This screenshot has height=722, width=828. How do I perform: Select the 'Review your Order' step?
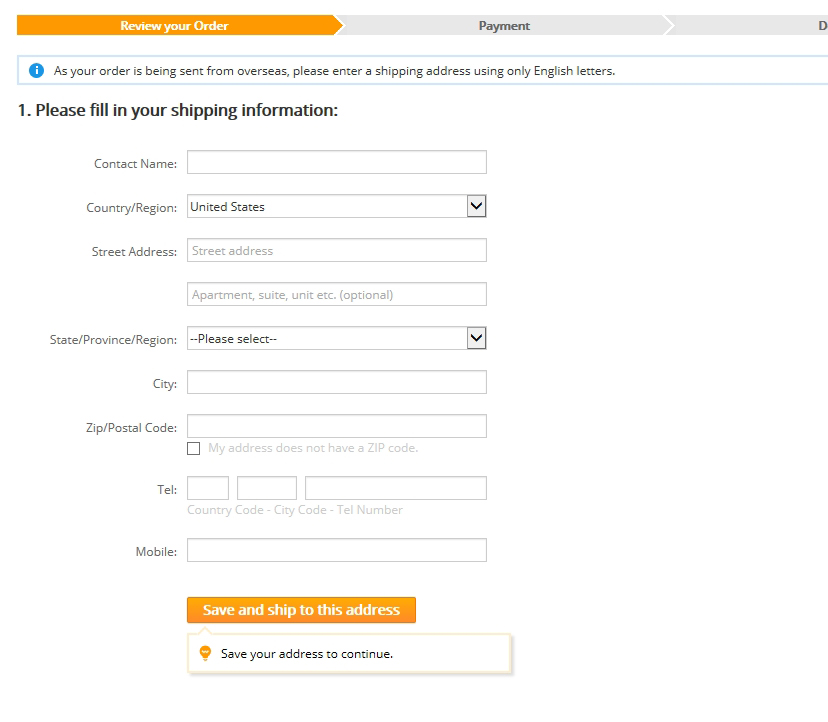pos(174,26)
